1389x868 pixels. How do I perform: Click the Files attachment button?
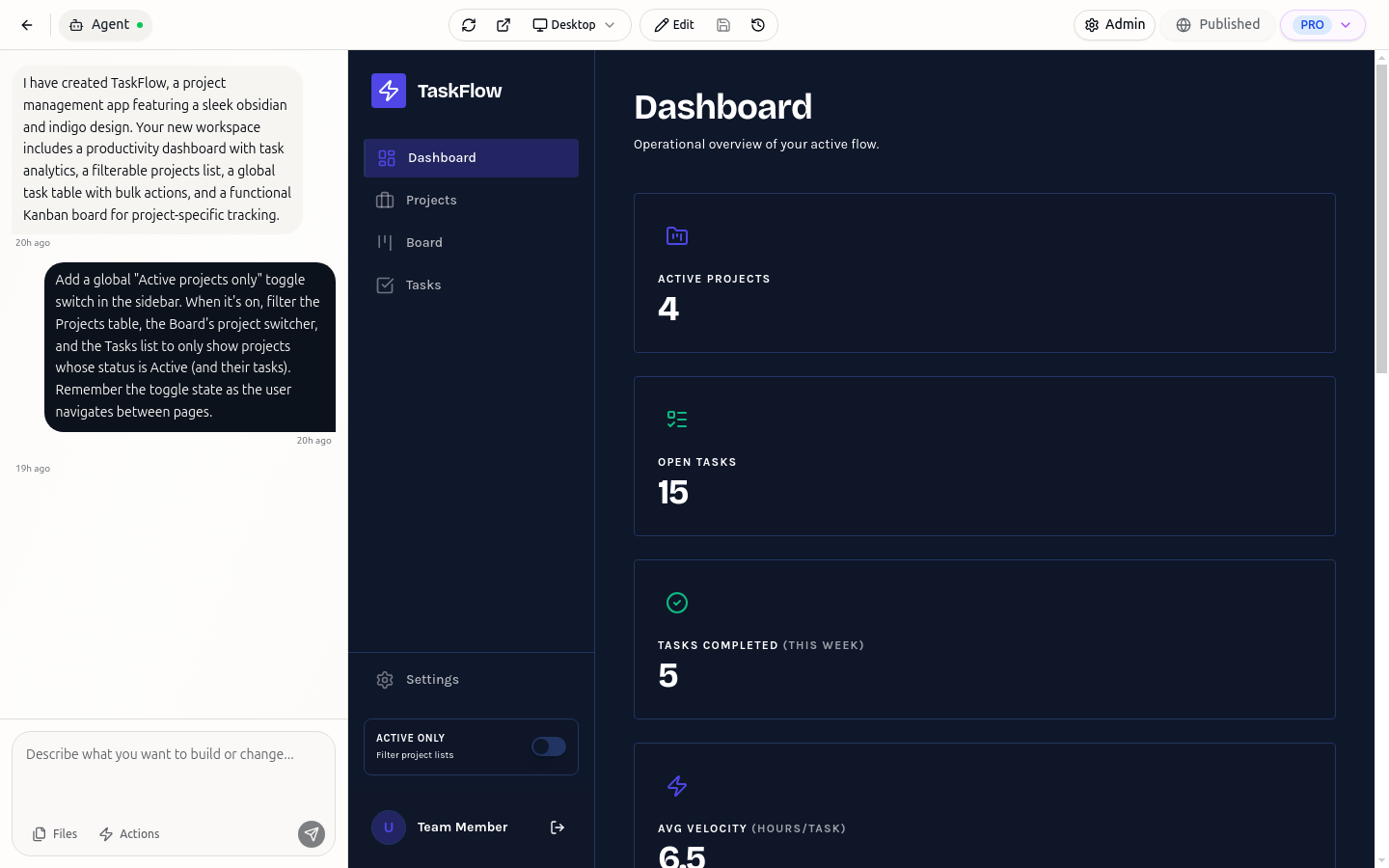(x=55, y=834)
